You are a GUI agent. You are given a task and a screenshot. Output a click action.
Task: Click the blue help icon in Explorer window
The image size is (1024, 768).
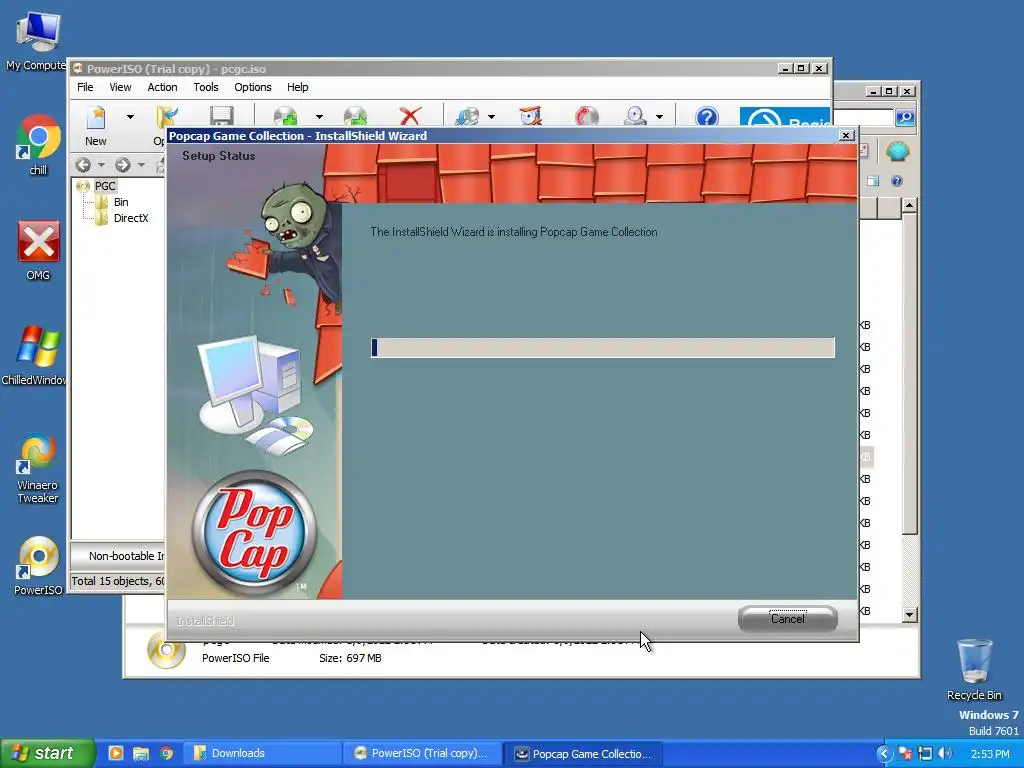pyautogui.click(x=897, y=181)
